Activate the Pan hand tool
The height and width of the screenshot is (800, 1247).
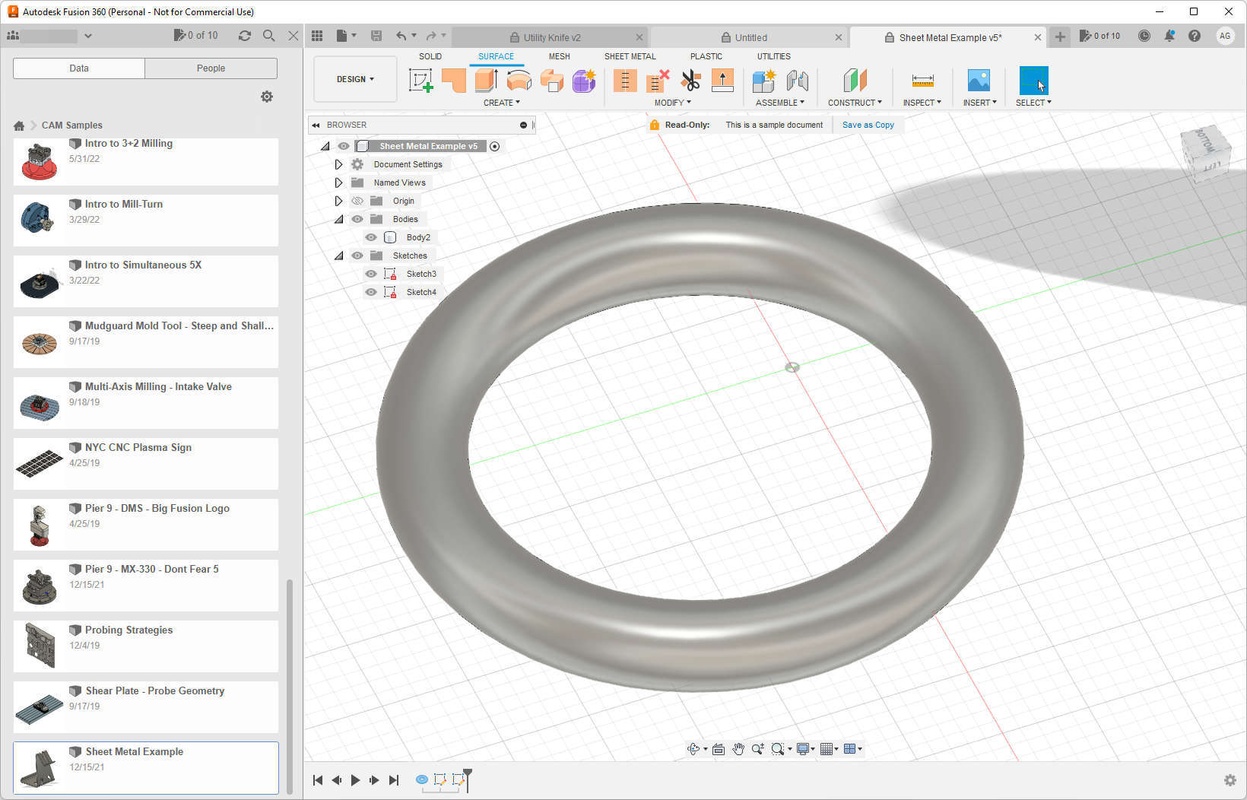pos(738,749)
